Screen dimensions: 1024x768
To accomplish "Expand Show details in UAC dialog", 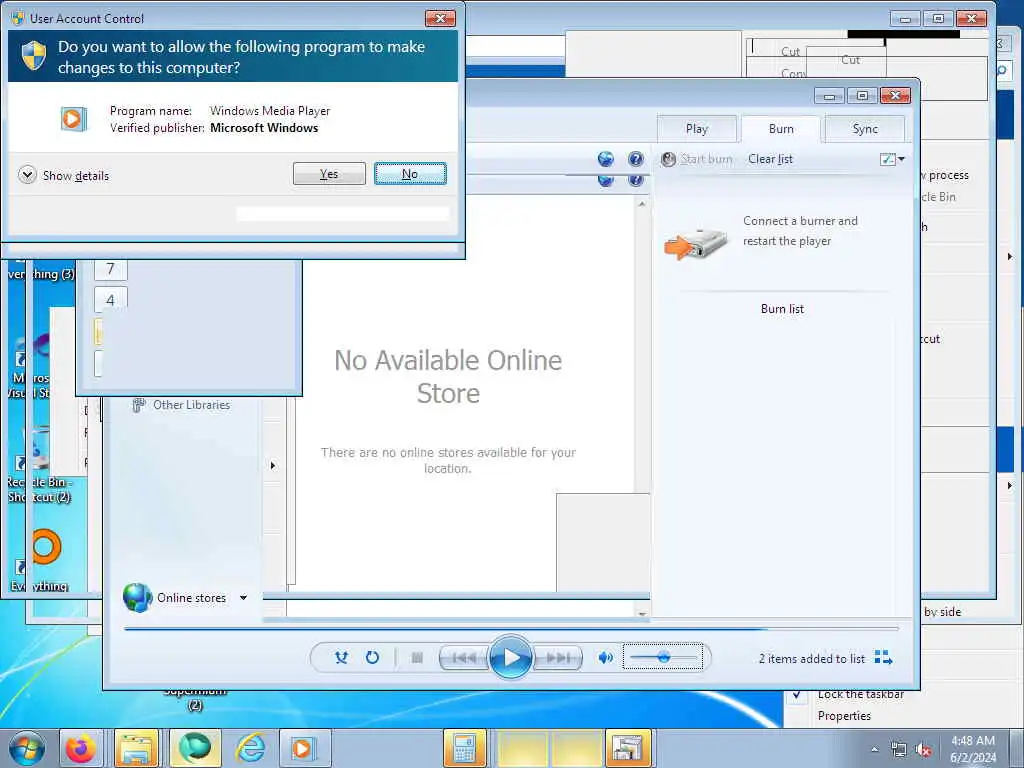I will 64,175.
